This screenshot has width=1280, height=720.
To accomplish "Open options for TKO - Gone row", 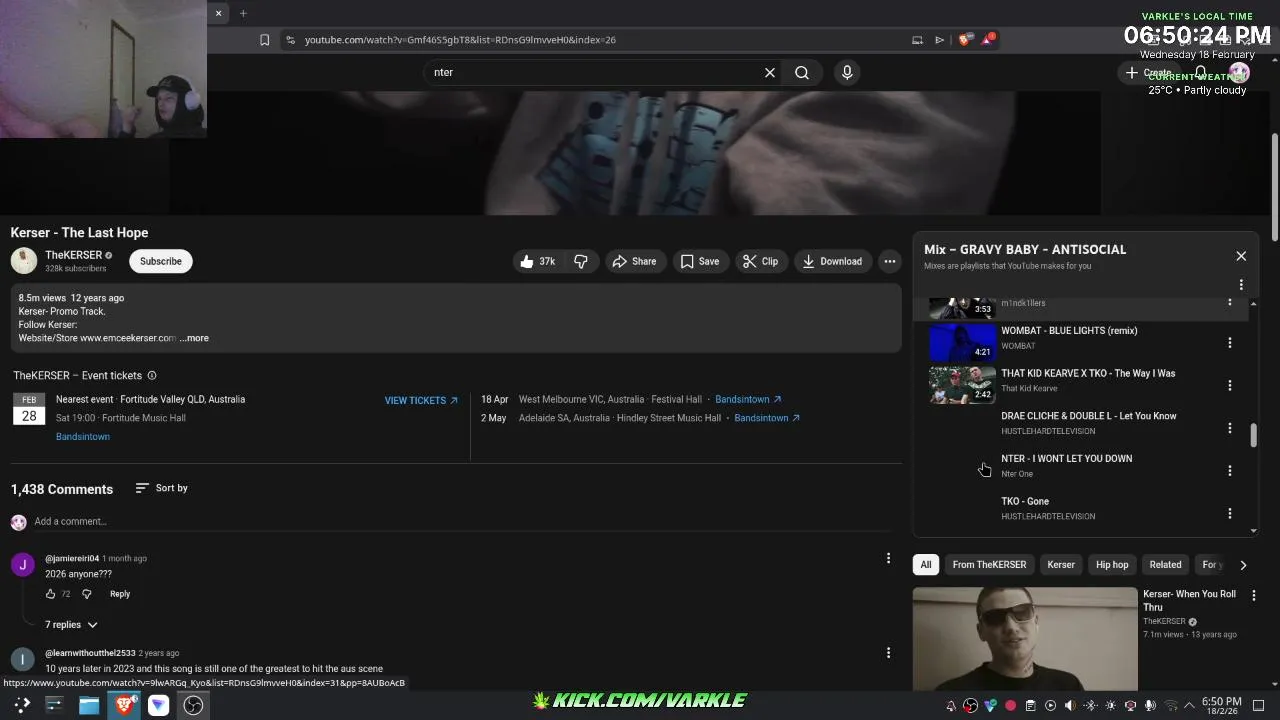I will click(1230, 514).
